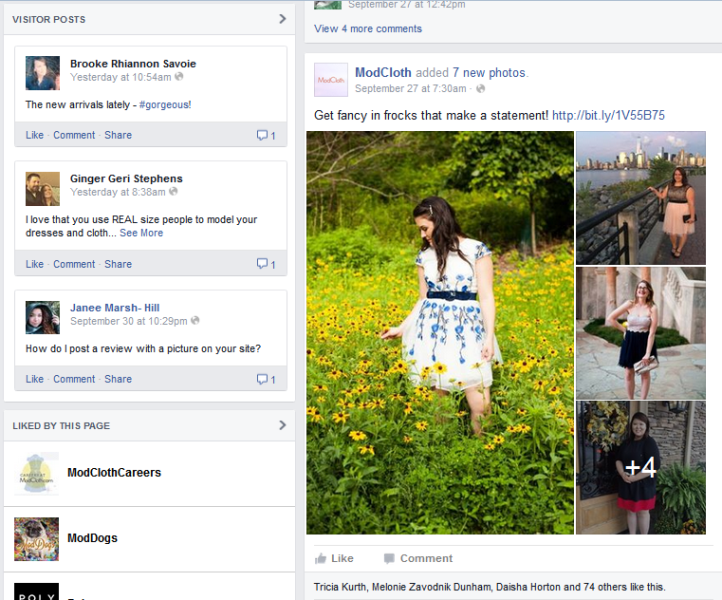Open Brooke Rhiannon Savoie's profile name

133,64
